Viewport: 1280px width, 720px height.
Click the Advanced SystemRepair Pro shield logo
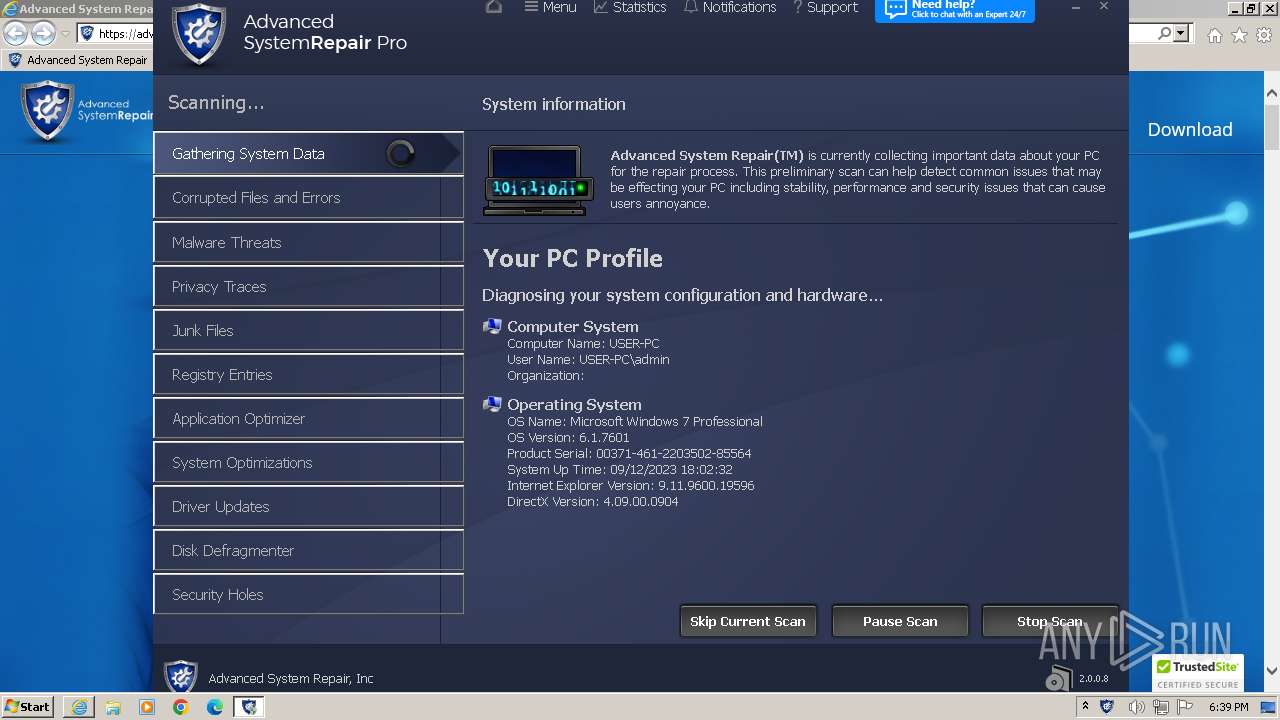[x=199, y=34]
